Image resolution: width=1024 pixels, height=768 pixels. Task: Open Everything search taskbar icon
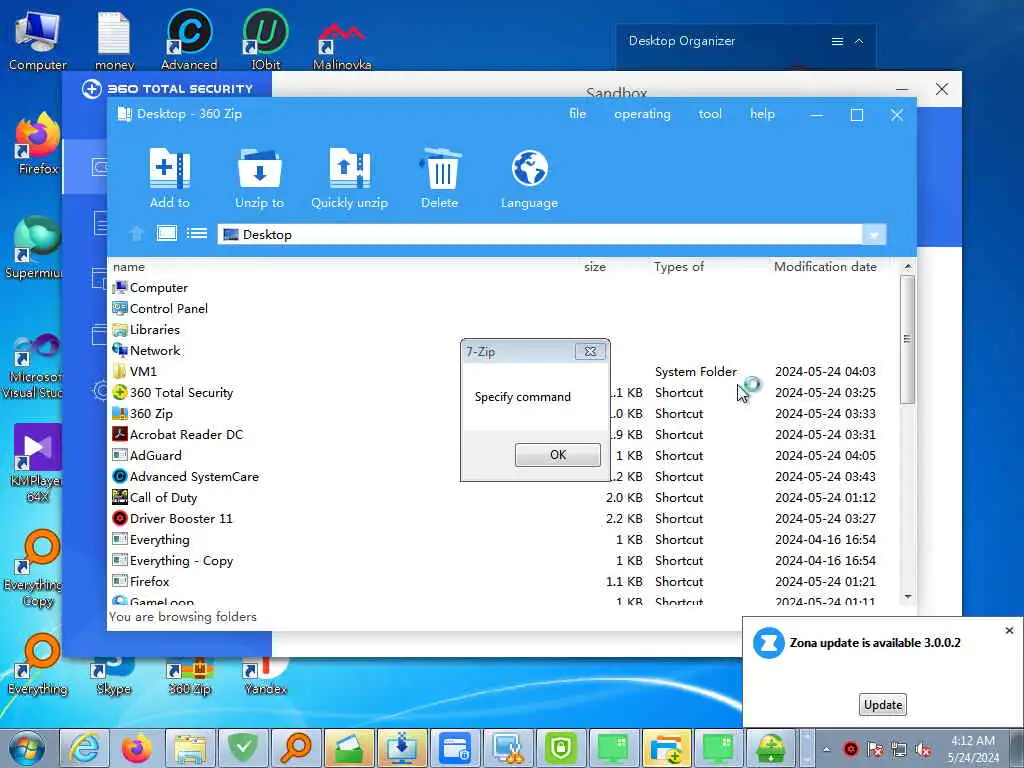point(296,748)
